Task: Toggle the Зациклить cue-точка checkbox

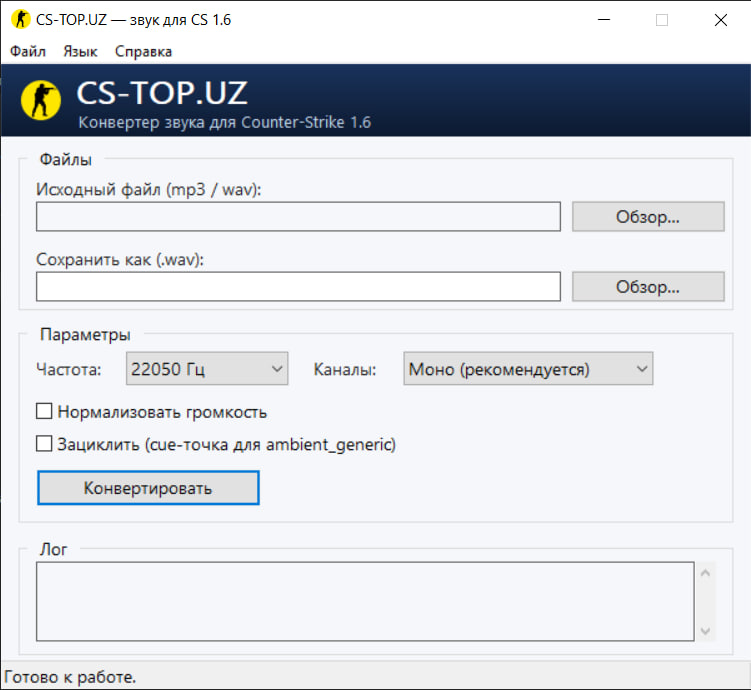Action: (44, 443)
